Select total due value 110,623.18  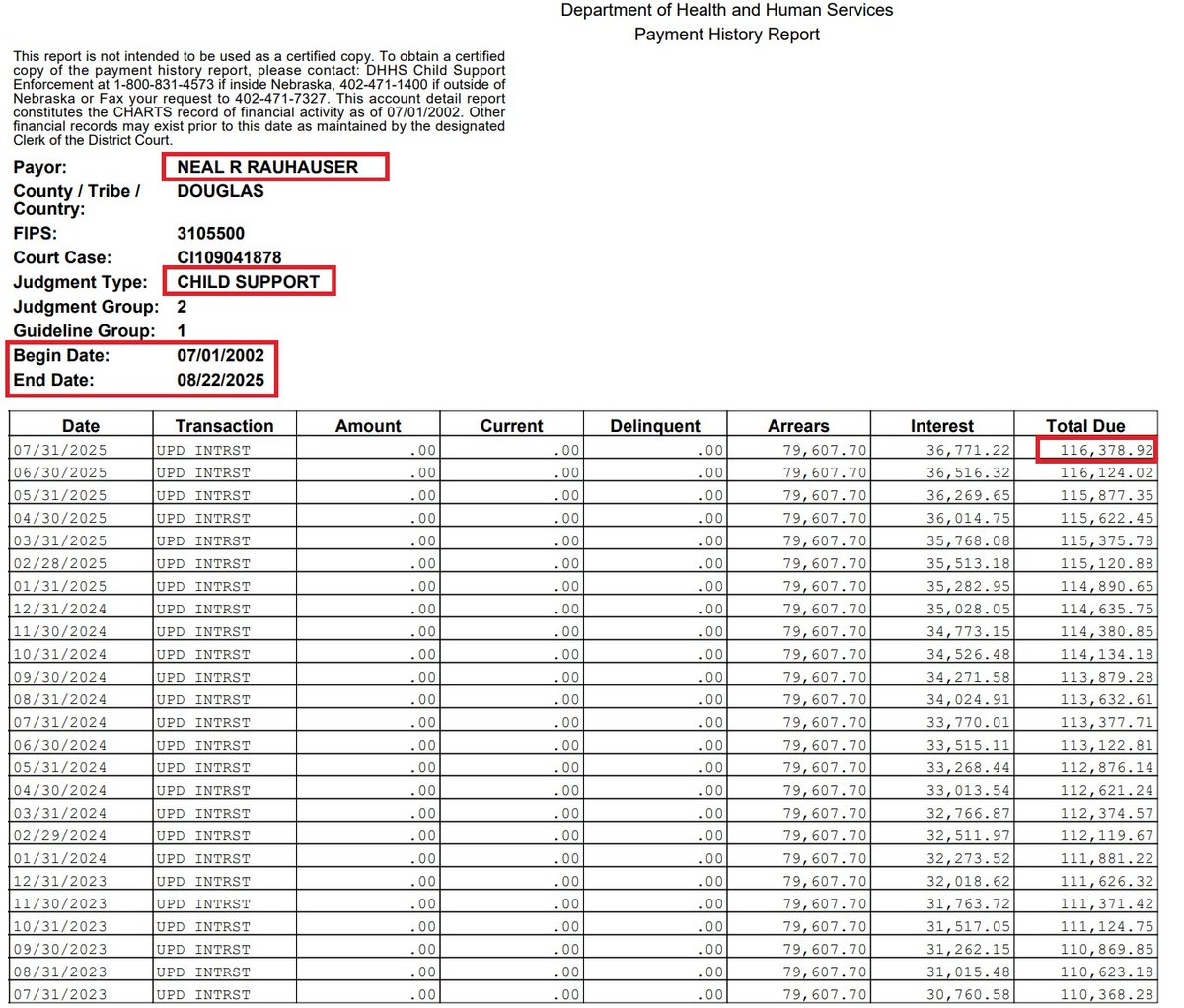click(1107, 972)
